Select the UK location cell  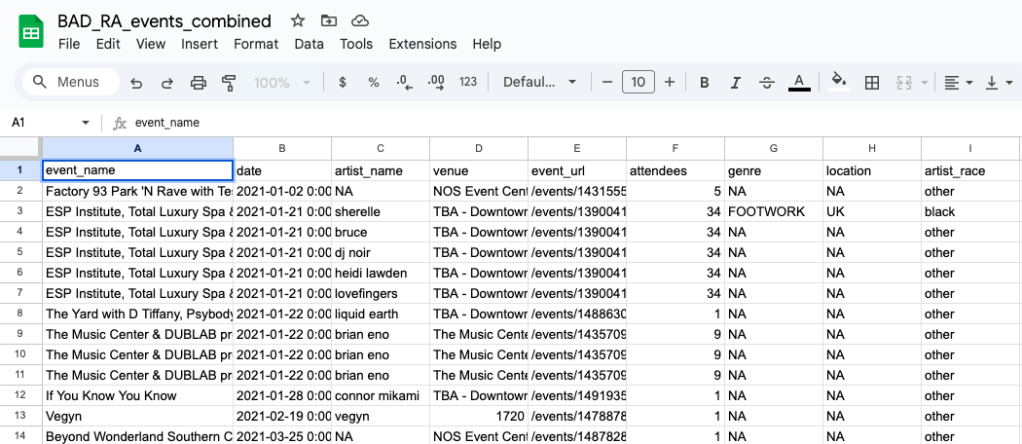click(x=872, y=211)
